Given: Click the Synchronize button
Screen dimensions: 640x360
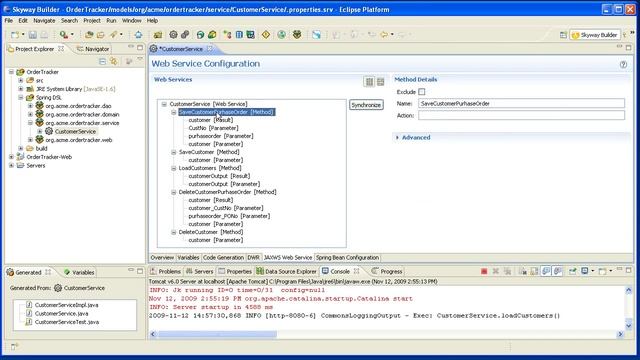Looking at the screenshot, I should (366, 105).
